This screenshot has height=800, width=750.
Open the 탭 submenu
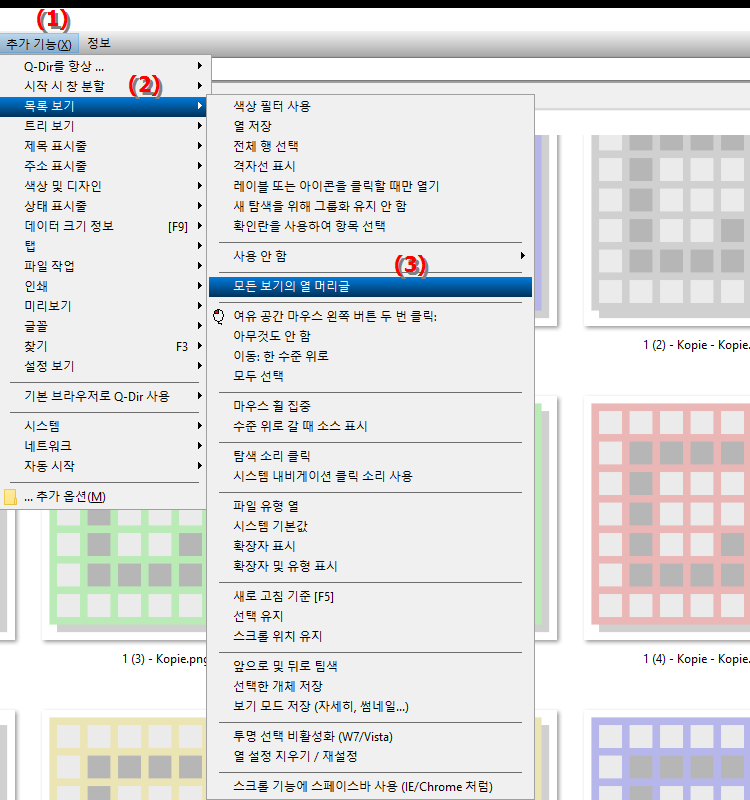pyautogui.click(x=105, y=246)
